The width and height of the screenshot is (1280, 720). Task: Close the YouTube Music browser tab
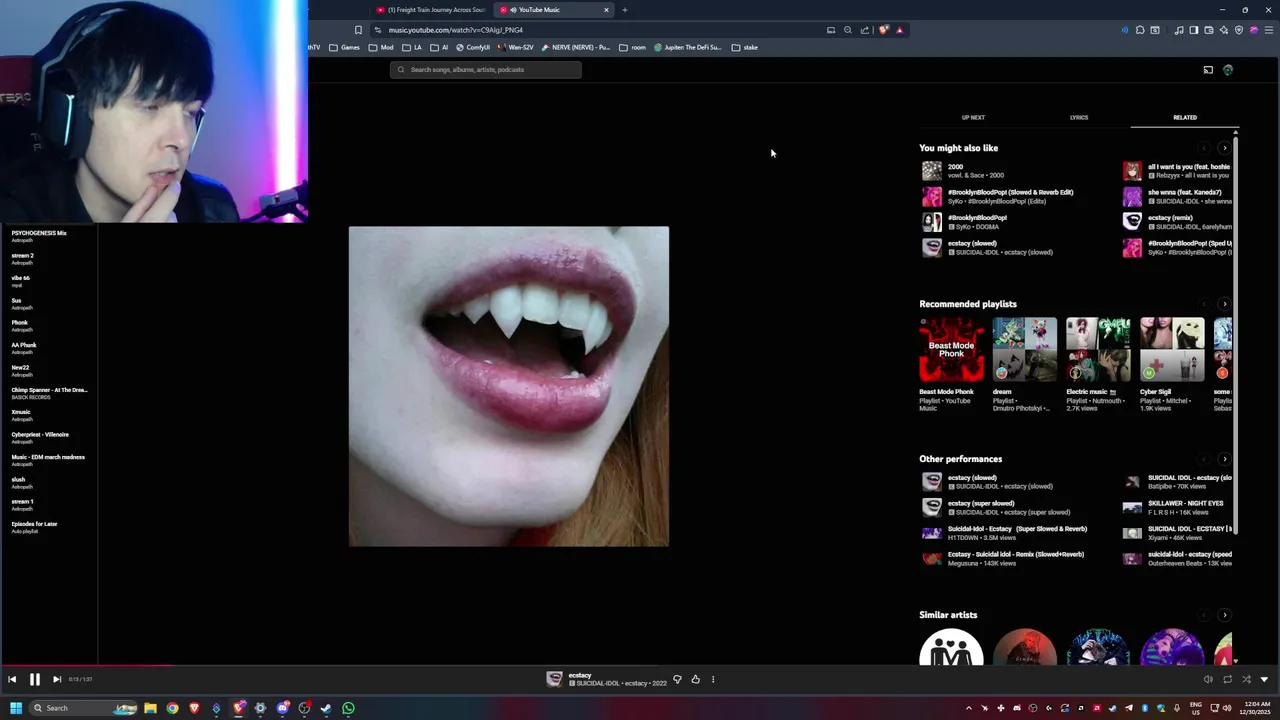tap(606, 10)
